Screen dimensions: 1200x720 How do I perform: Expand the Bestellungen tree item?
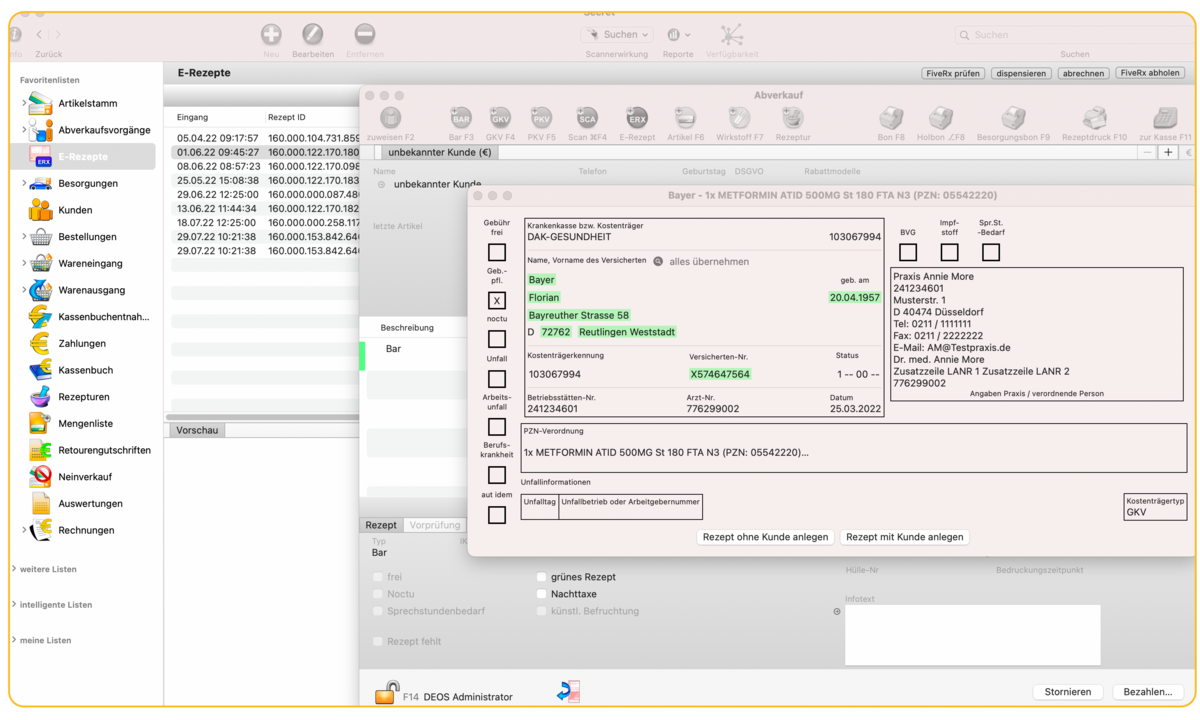[x=24, y=237]
